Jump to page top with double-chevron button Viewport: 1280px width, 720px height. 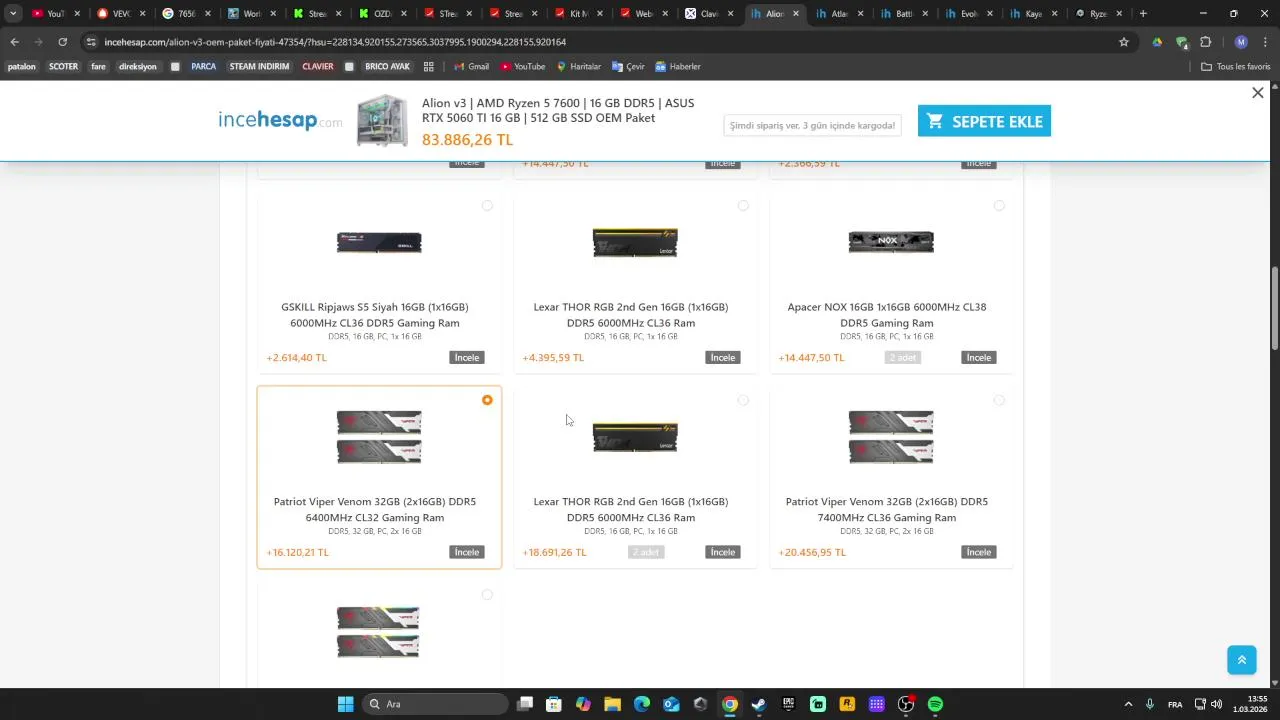point(1241,660)
